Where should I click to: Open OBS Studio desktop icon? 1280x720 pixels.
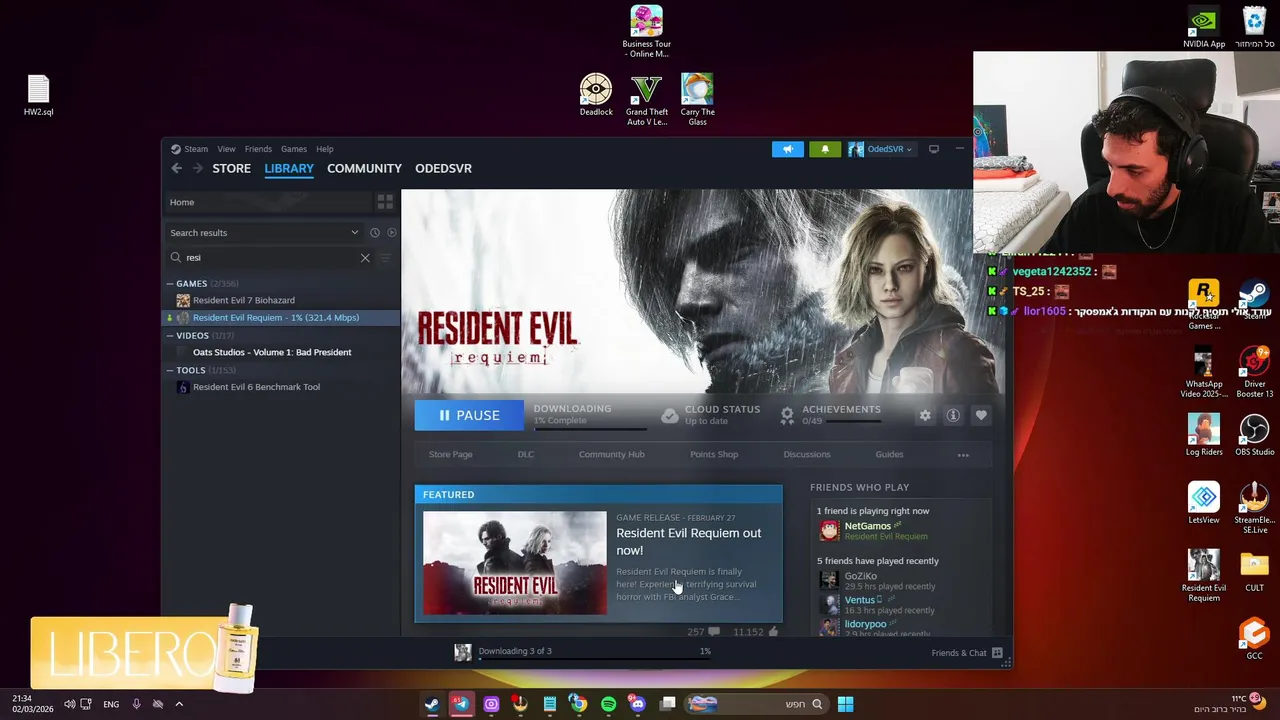pos(1254,436)
